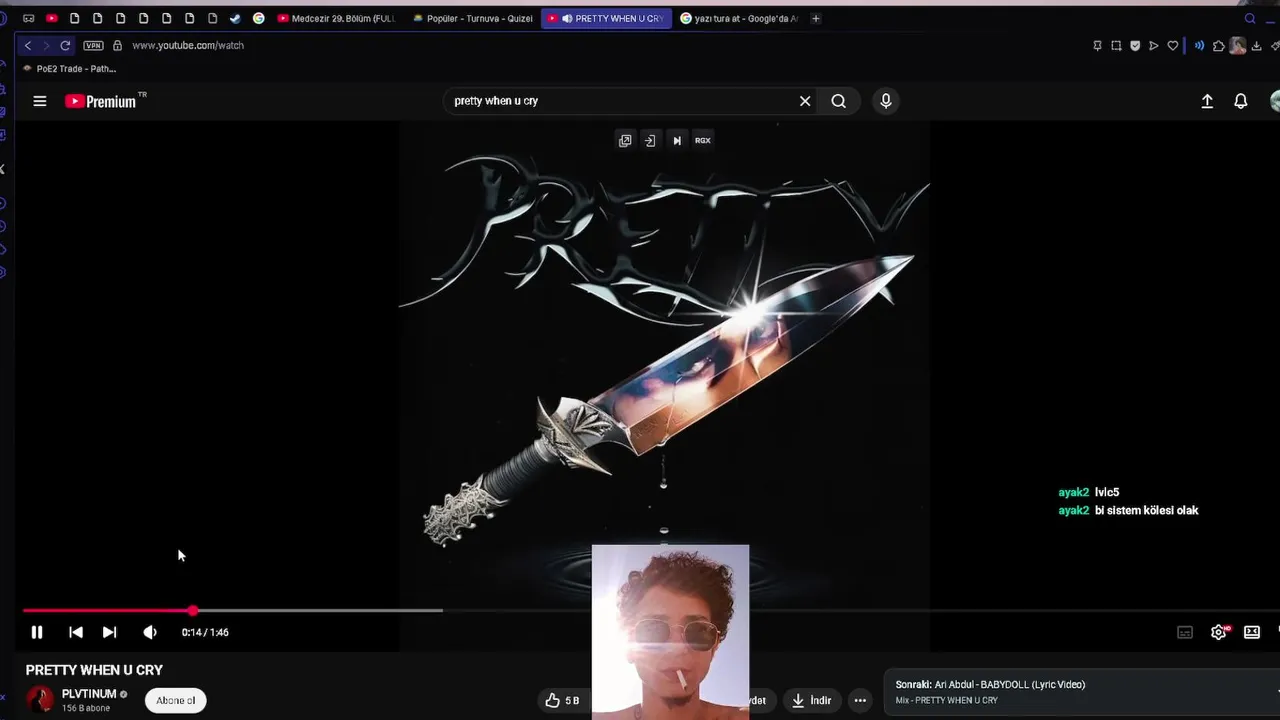1280x720 pixels.
Task: Add page to bookmarks with heart icon
Action: tap(1173, 45)
